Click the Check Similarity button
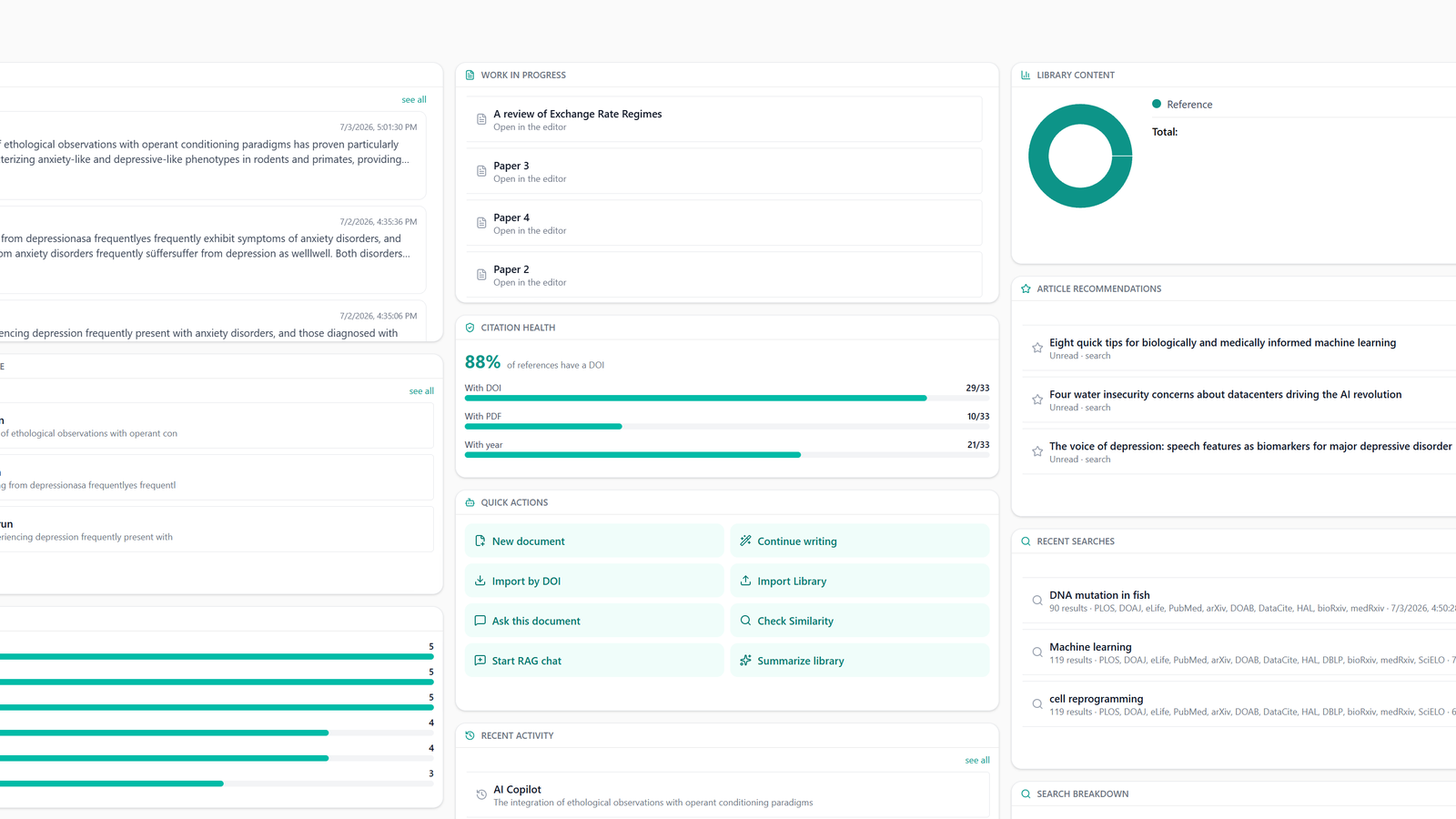Image resolution: width=1456 pixels, height=819 pixels. [860, 621]
